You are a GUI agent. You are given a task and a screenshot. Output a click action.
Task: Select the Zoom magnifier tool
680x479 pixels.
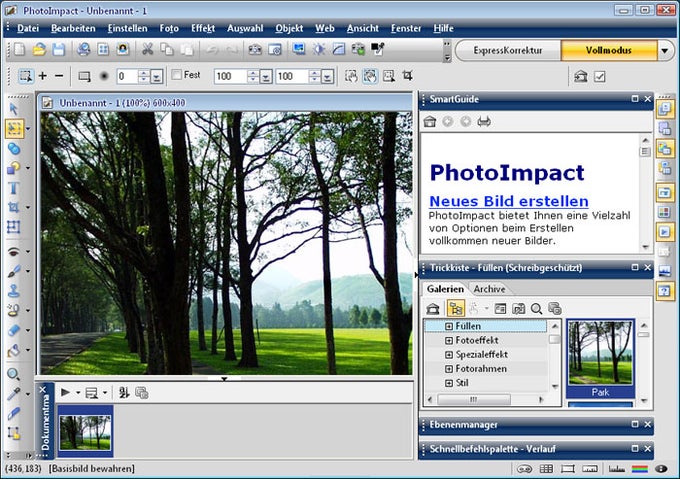tap(13, 374)
